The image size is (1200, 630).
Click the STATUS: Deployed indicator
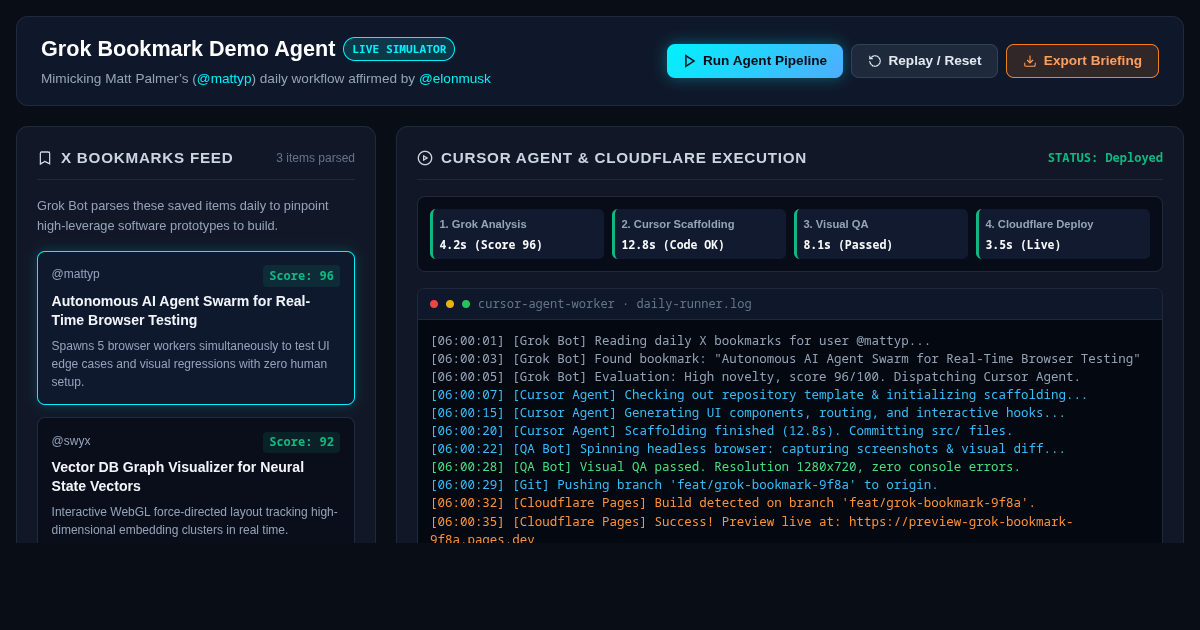point(1105,158)
